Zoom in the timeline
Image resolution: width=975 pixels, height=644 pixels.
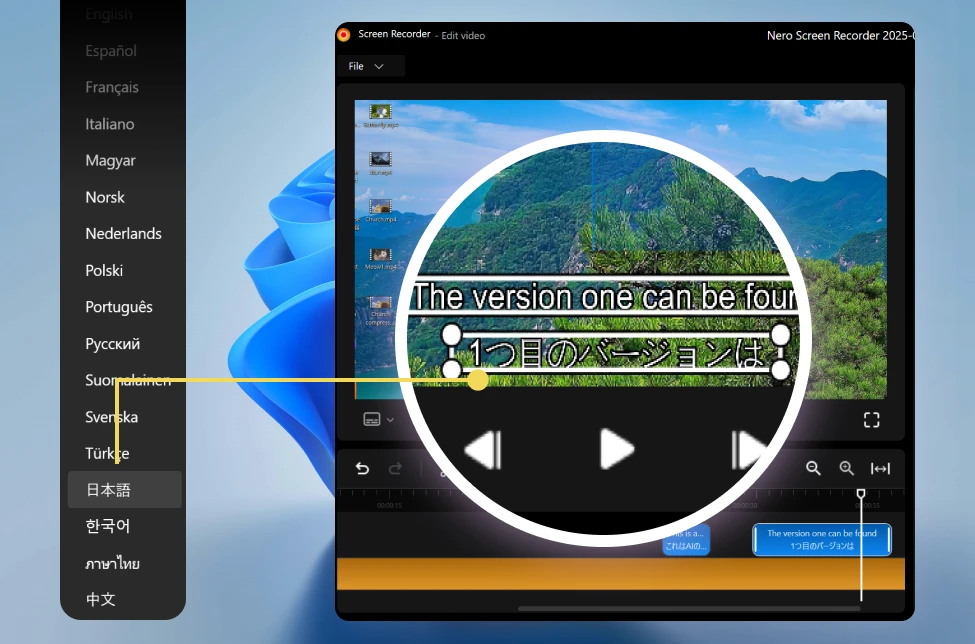[x=846, y=468]
